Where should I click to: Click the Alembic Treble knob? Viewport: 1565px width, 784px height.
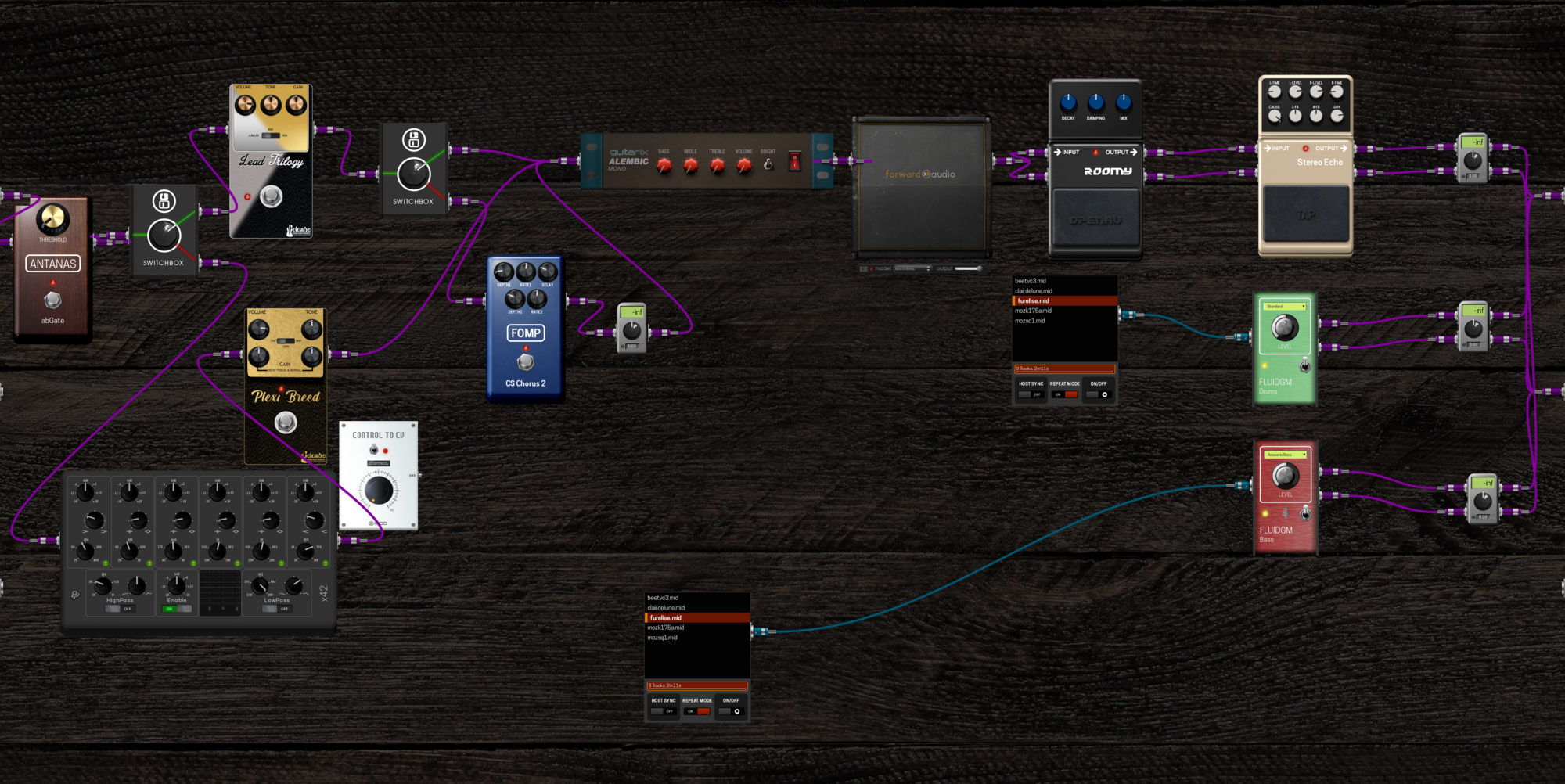(718, 165)
